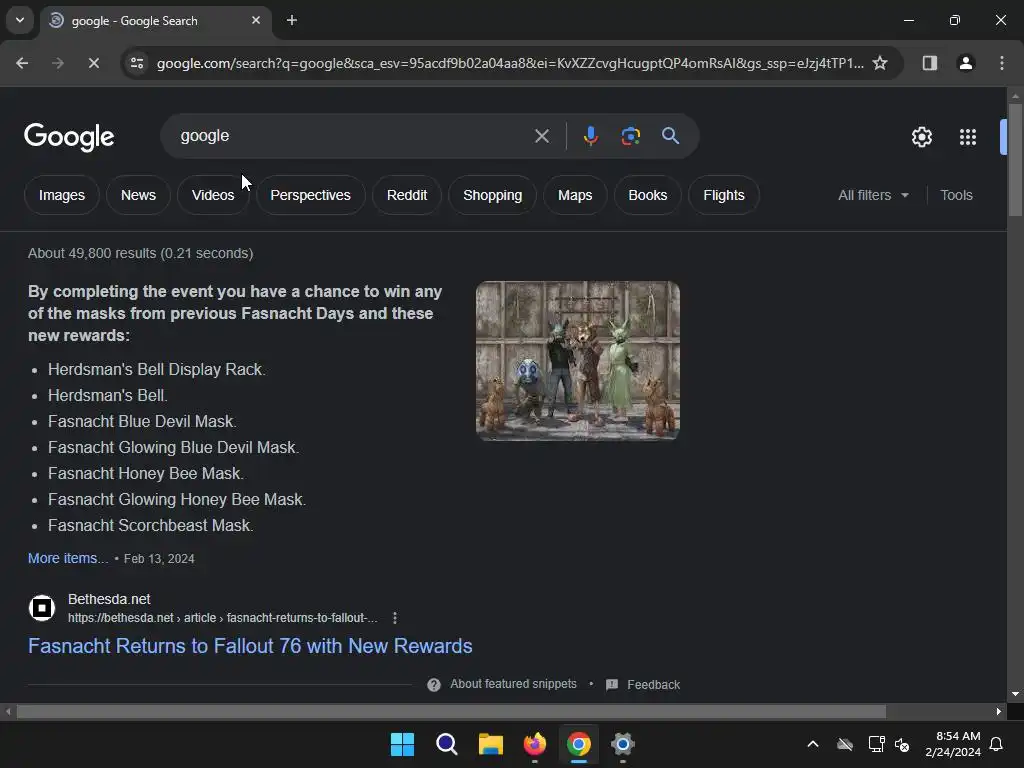1024x768 pixels.
Task: Open the Flights filter
Action: point(724,195)
